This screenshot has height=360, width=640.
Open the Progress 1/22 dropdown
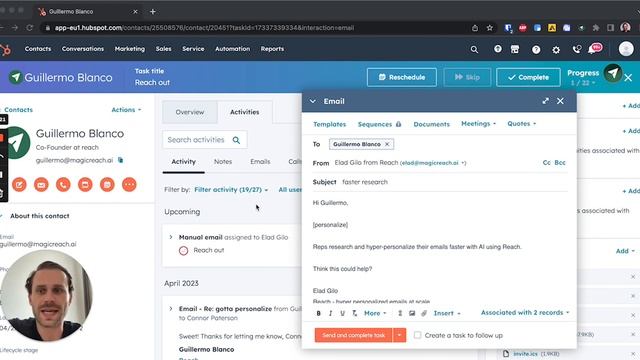(582, 83)
